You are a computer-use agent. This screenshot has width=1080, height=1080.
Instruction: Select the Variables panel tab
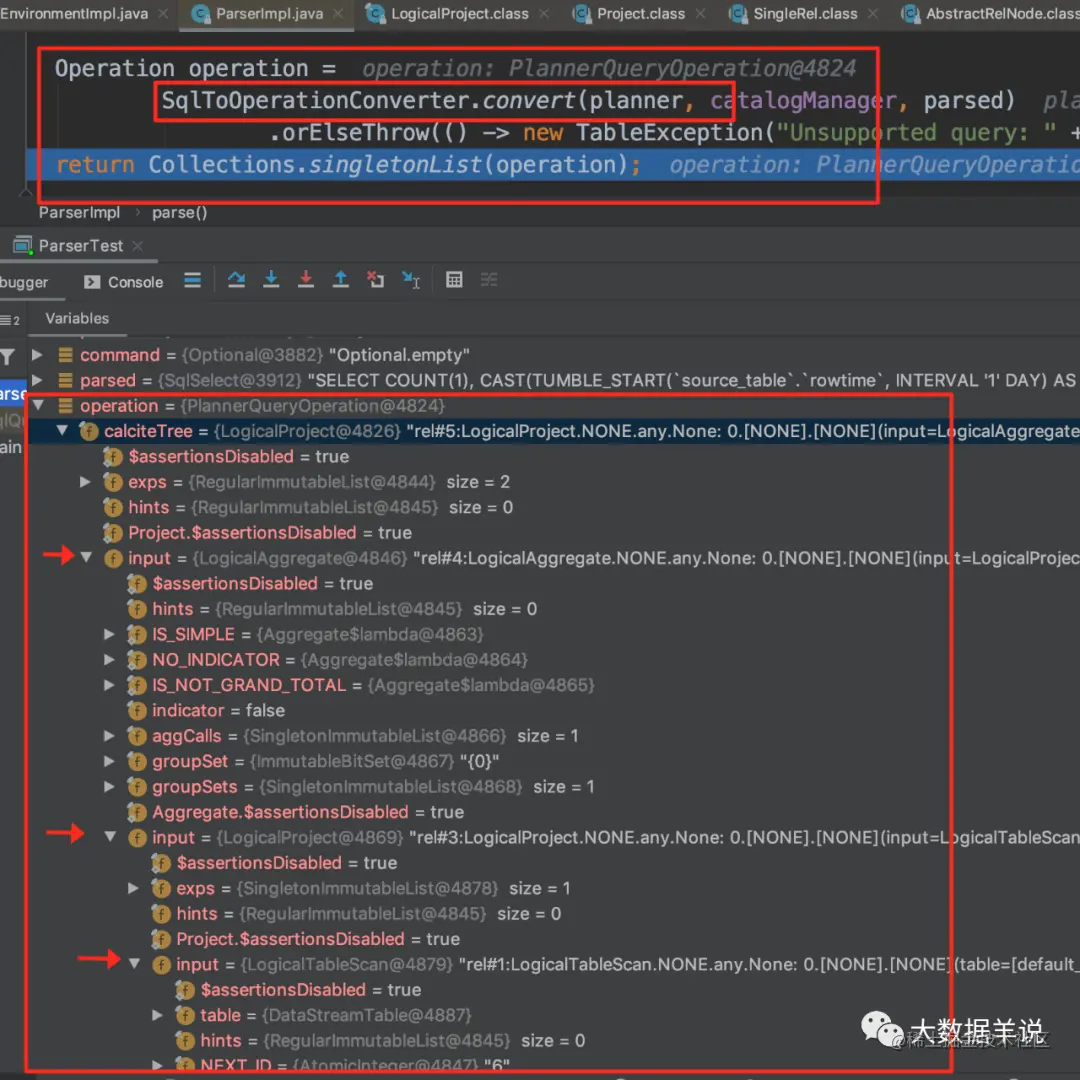[77, 319]
